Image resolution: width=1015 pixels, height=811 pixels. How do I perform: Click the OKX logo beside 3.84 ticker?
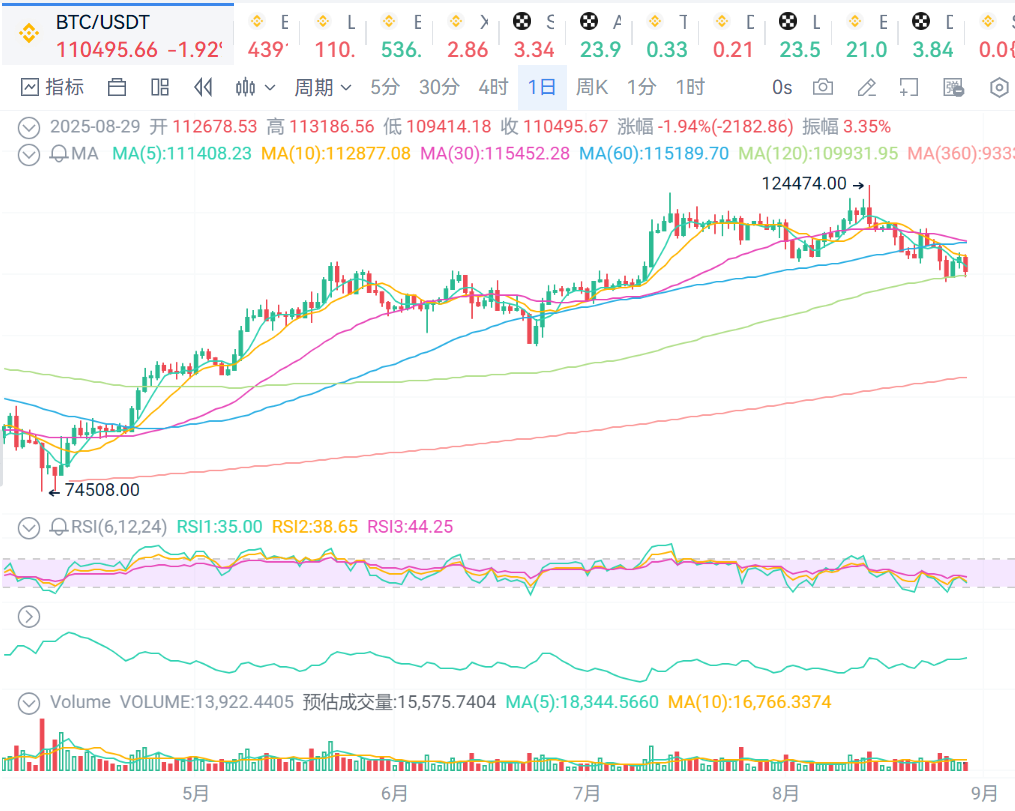point(920,21)
